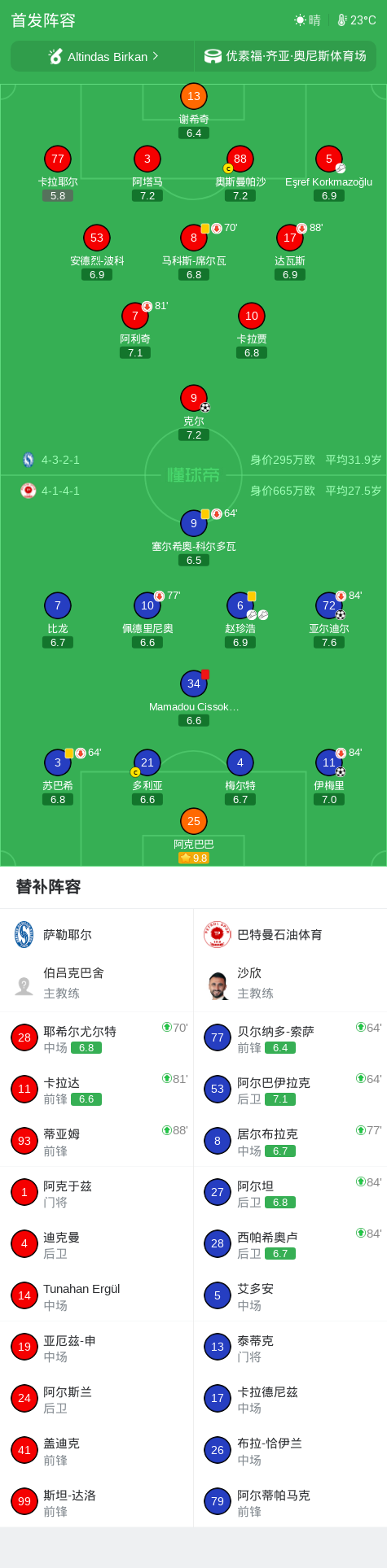The height and width of the screenshot is (1568, 387).
Task: Open captain 奥斯曼帕沙 number 88 icon
Action: coord(240,159)
